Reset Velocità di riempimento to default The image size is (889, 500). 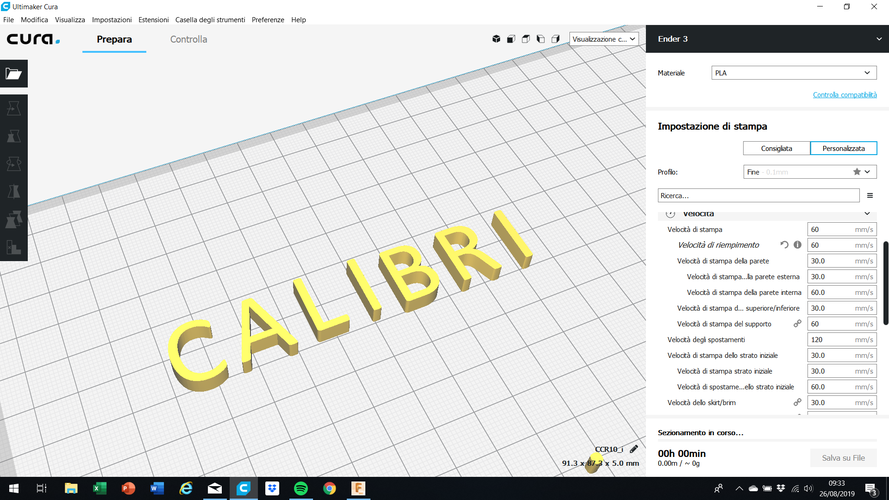[784, 245]
